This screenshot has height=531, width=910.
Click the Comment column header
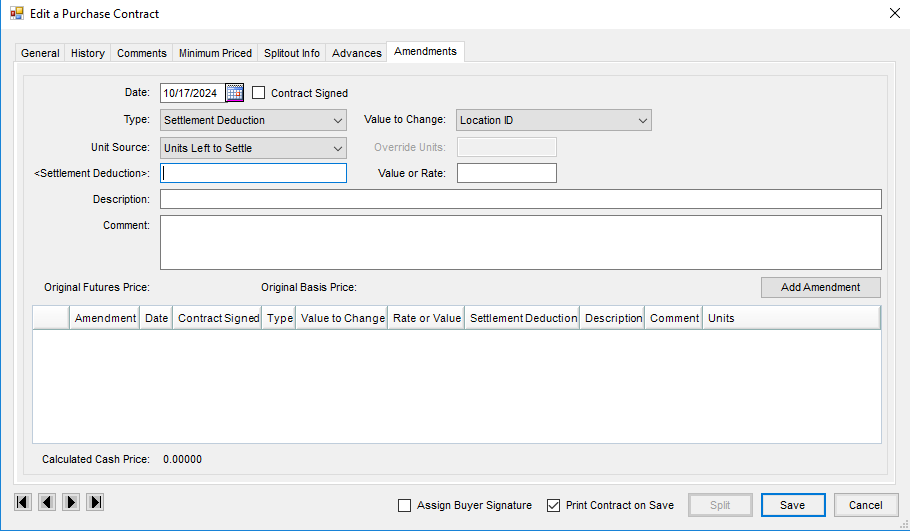click(x=674, y=318)
